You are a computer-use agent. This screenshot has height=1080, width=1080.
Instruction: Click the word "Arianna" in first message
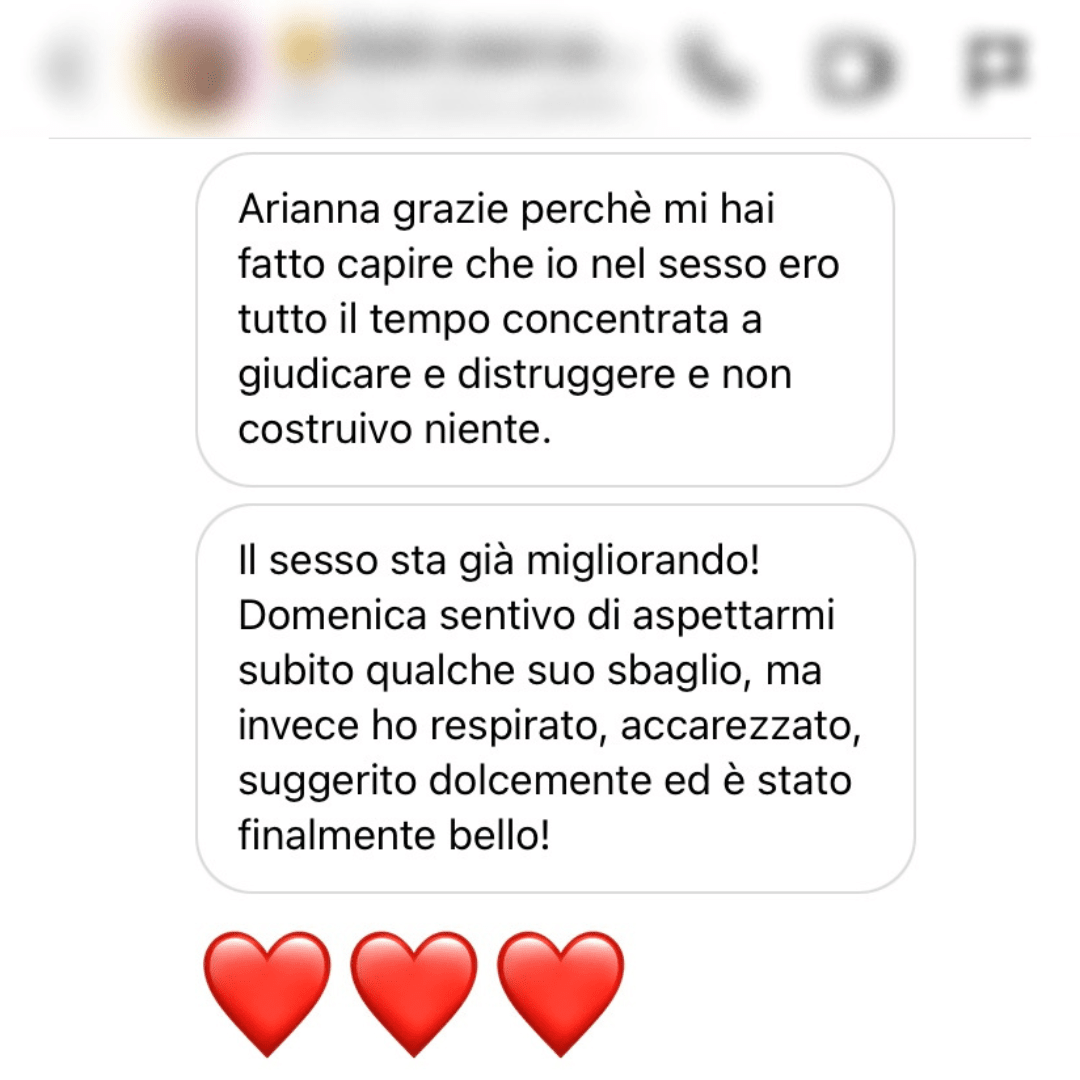click(309, 208)
